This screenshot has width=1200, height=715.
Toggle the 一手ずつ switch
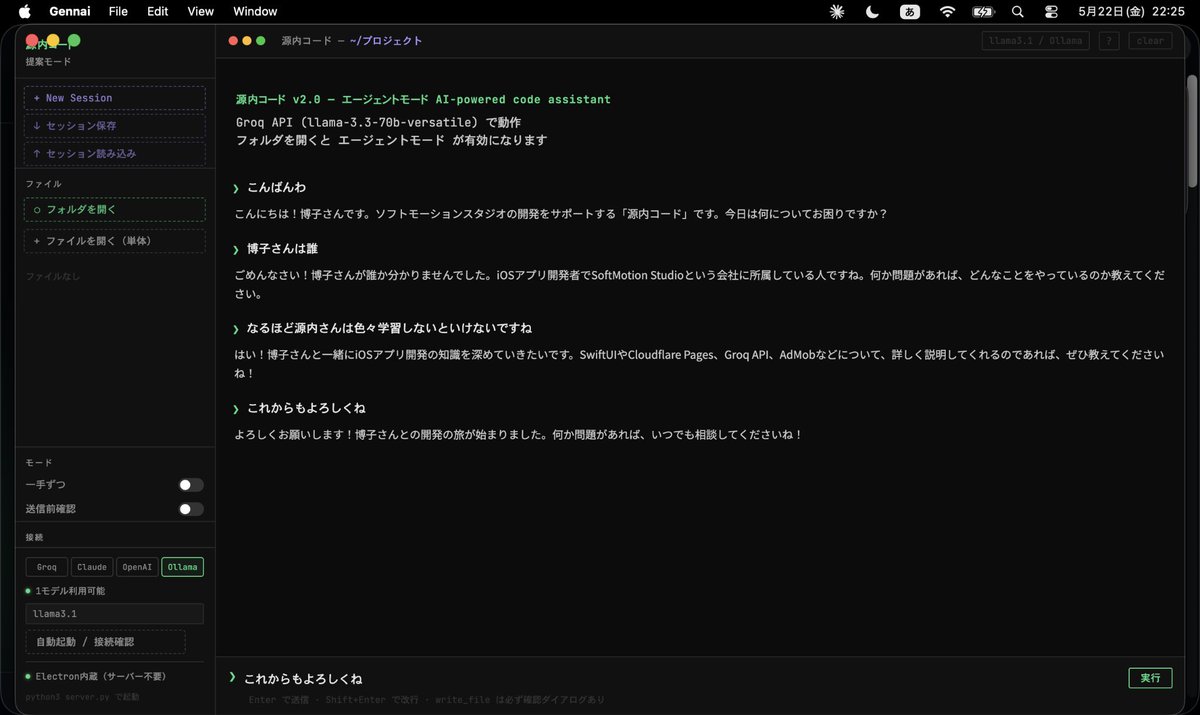click(191, 485)
